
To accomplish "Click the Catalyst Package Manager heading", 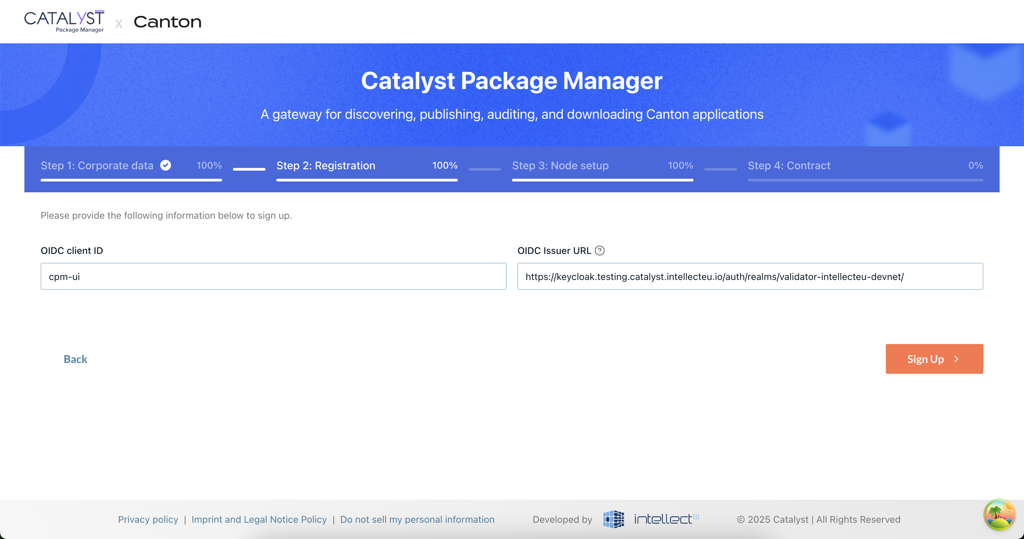I will coord(511,81).
